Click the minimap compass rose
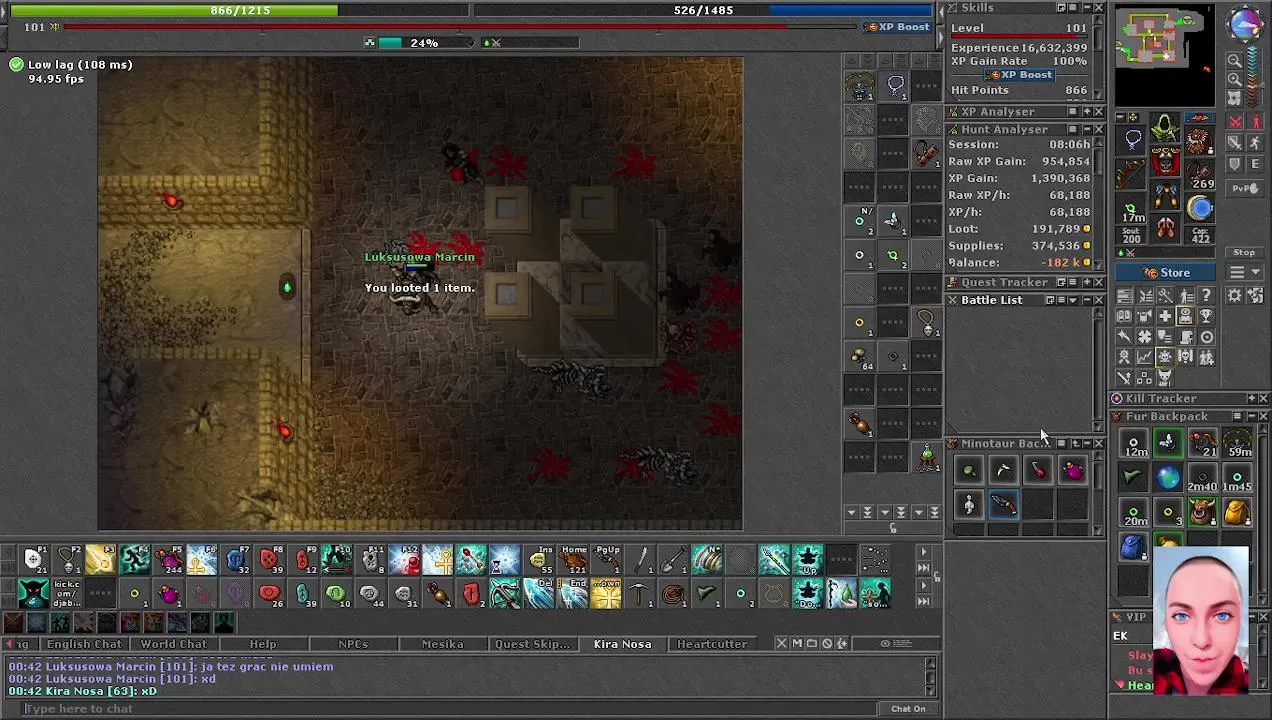1272x720 pixels. (x=1246, y=23)
